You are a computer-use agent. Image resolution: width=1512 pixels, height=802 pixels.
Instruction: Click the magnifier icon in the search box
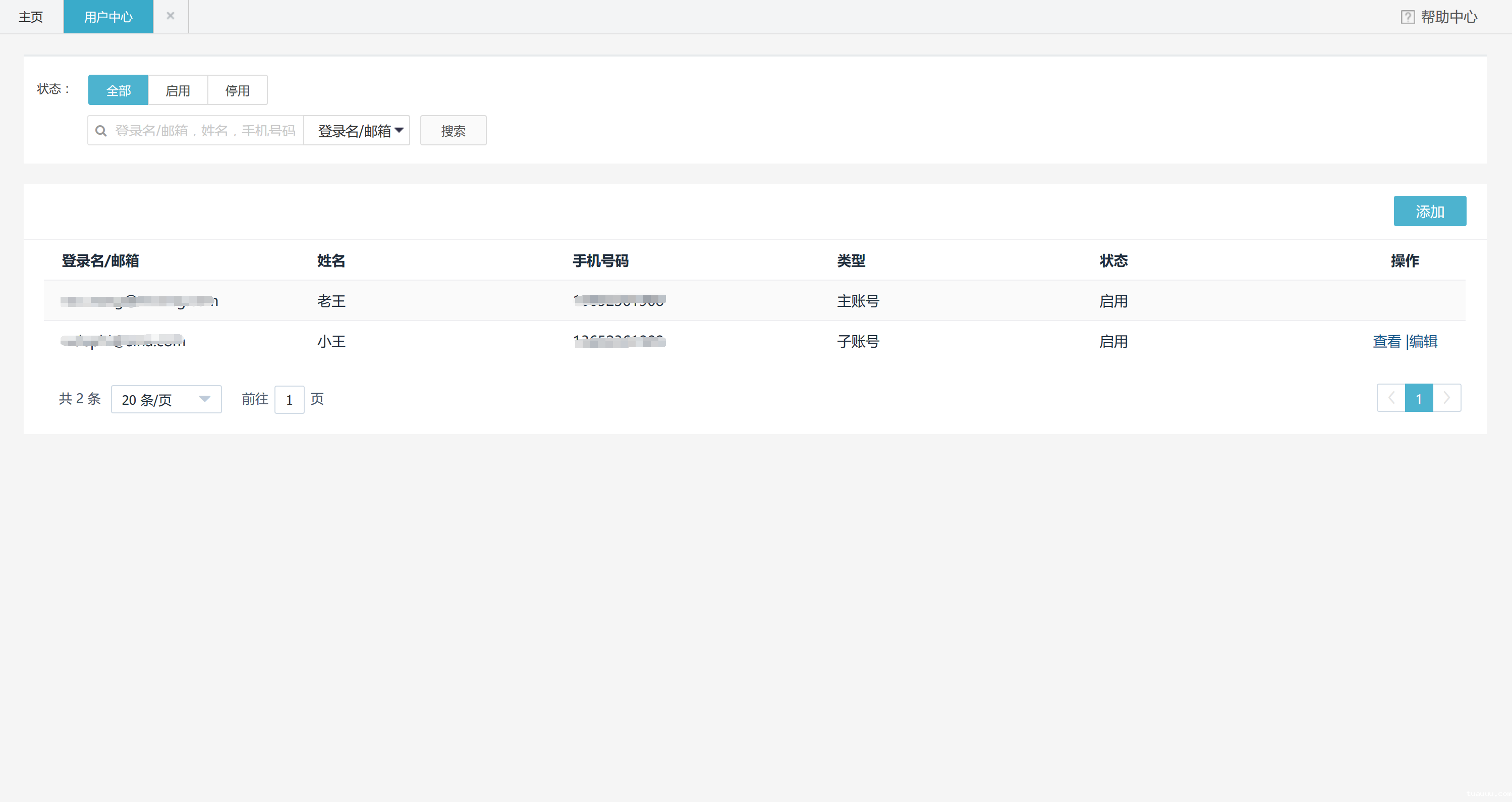101,130
